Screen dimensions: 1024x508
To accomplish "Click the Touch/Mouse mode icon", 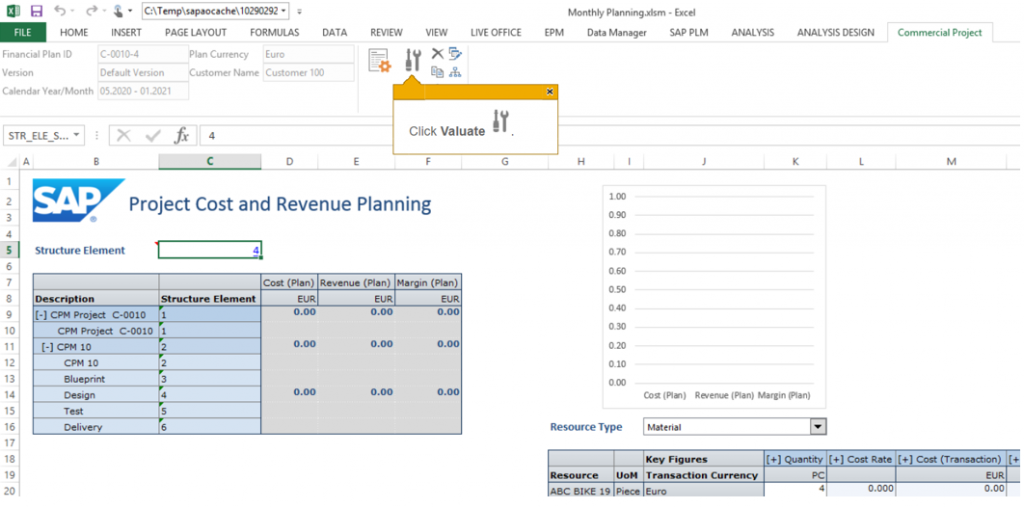I will (x=119, y=10).
